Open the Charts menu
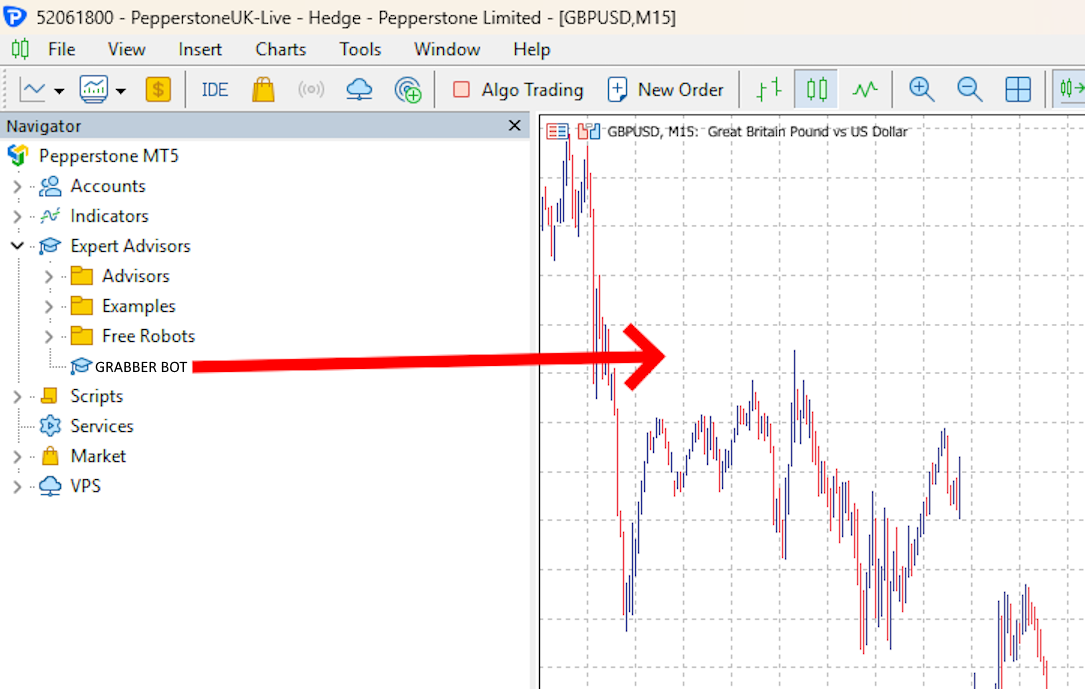 [280, 50]
